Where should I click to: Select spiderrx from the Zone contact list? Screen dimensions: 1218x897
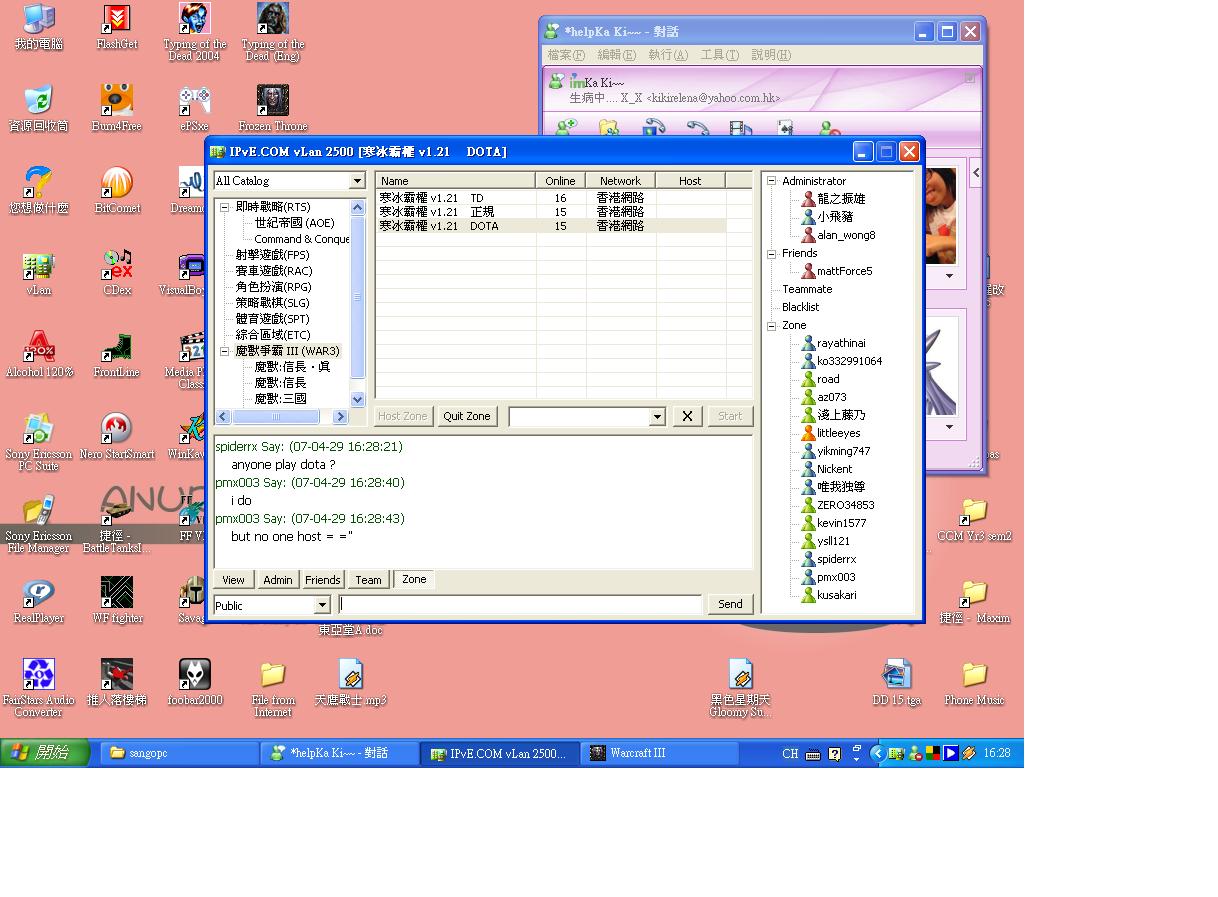[836, 559]
